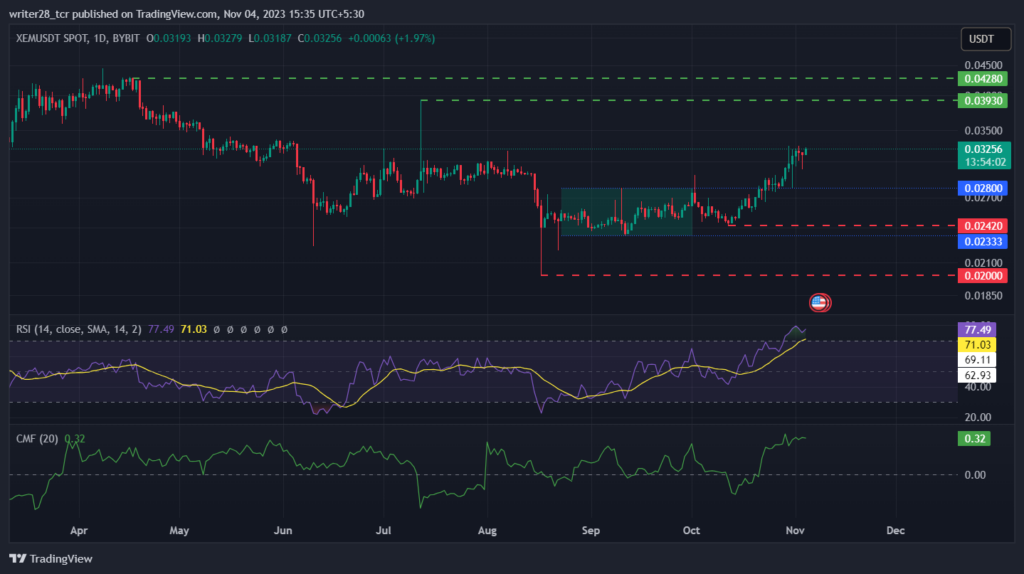This screenshot has width=1024, height=574.
Task: Click the current price 0.03256 label
Action: (984, 149)
